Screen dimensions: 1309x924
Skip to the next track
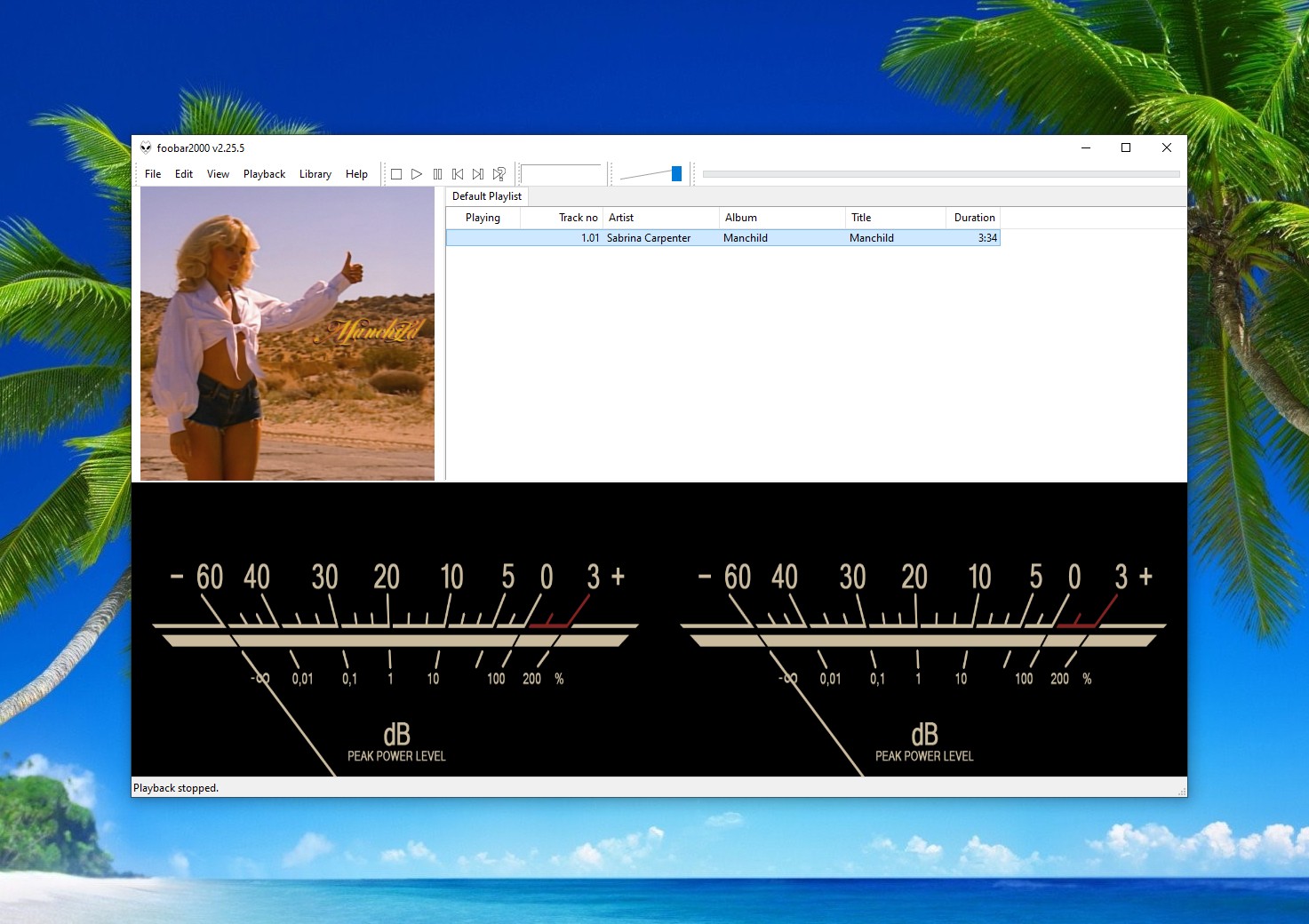click(x=478, y=174)
